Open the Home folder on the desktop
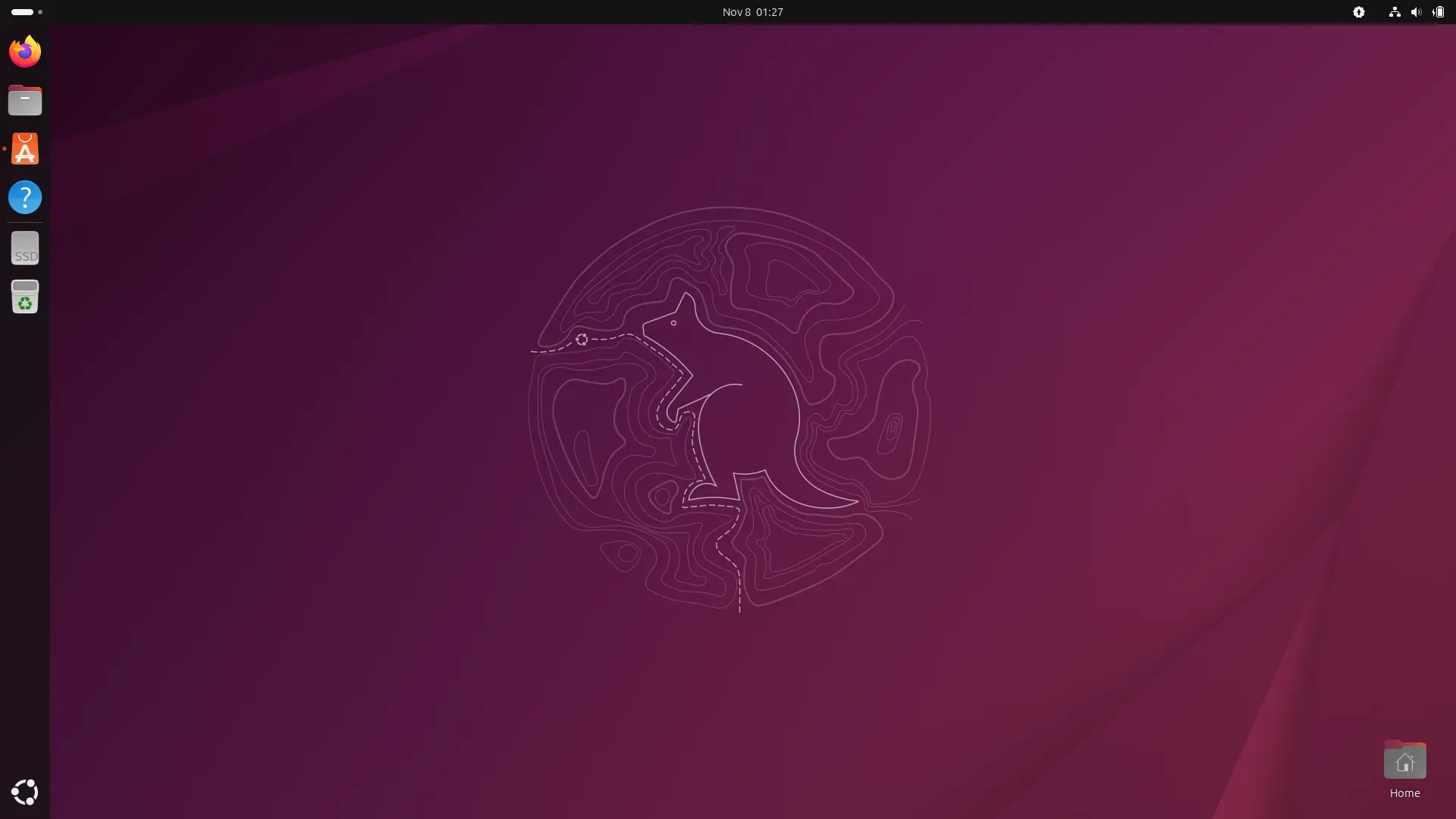 [x=1404, y=761]
